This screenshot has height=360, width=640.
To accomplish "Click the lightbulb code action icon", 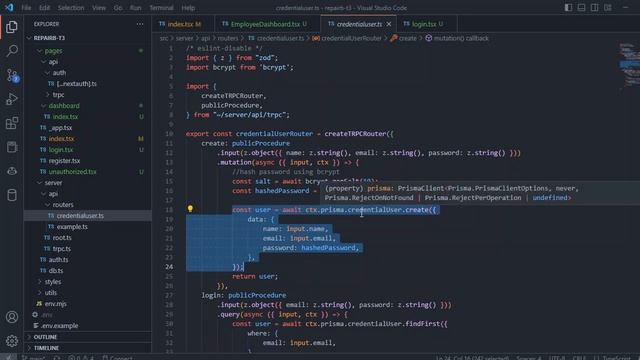I will [x=190, y=209].
